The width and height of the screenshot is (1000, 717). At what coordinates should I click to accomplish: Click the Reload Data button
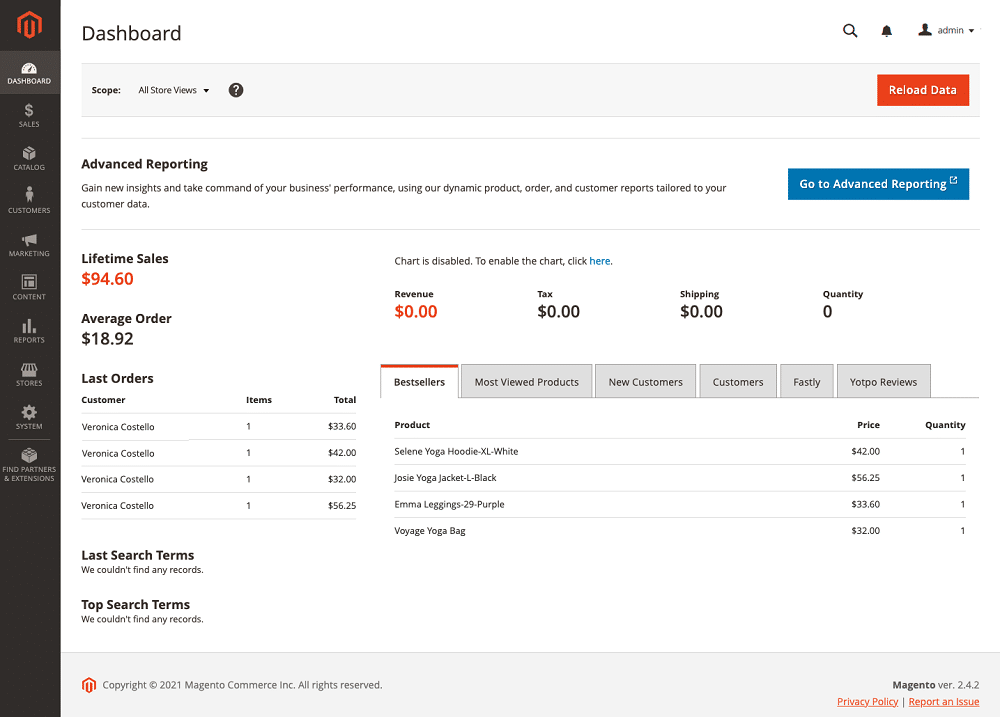922,89
